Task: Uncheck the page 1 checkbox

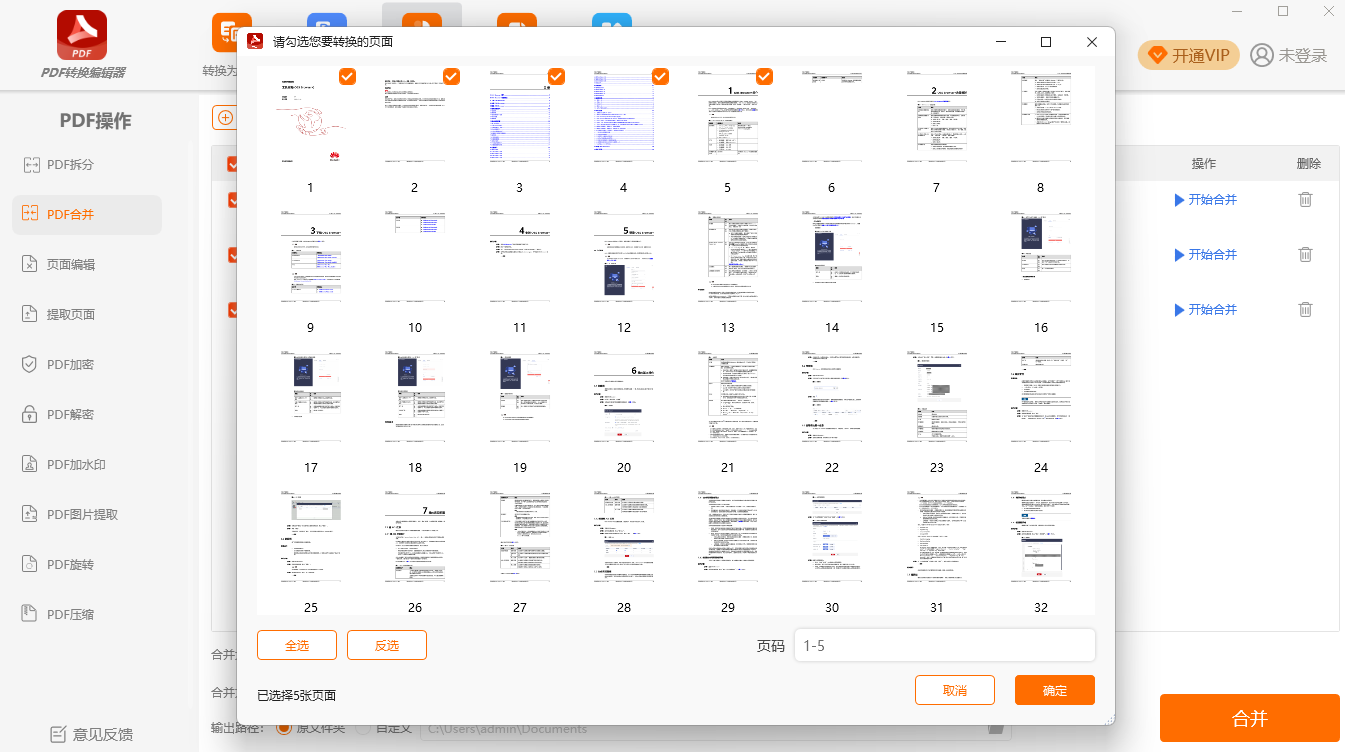Action: coord(348,77)
